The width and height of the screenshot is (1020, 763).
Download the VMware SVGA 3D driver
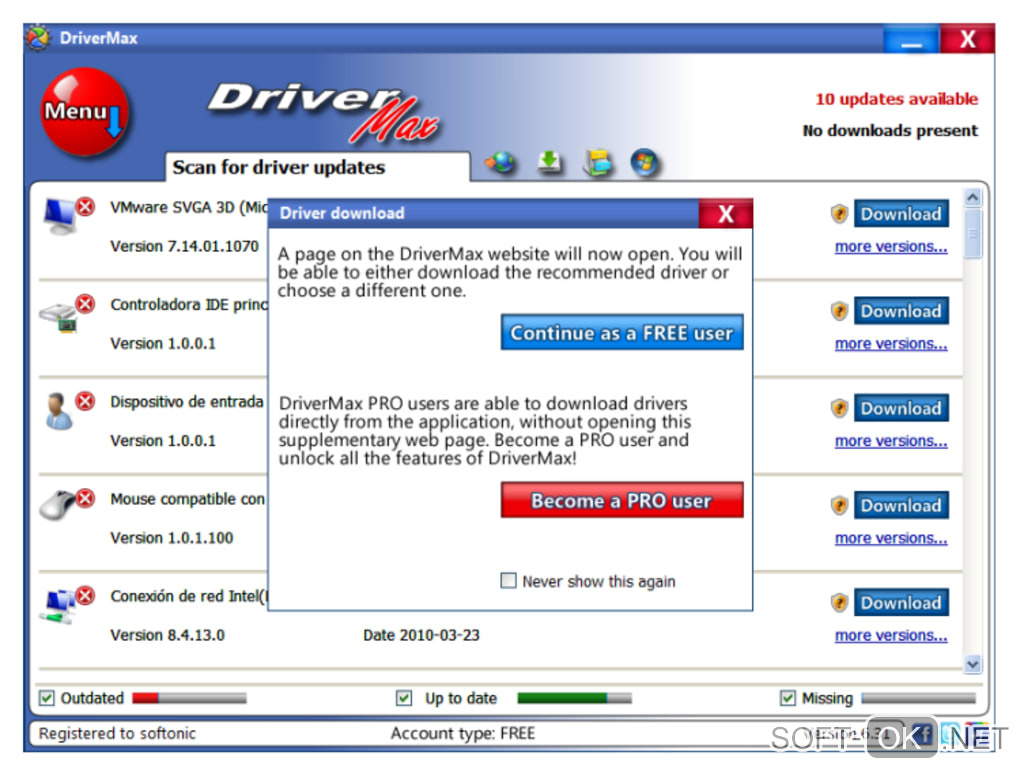(x=901, y=213)
